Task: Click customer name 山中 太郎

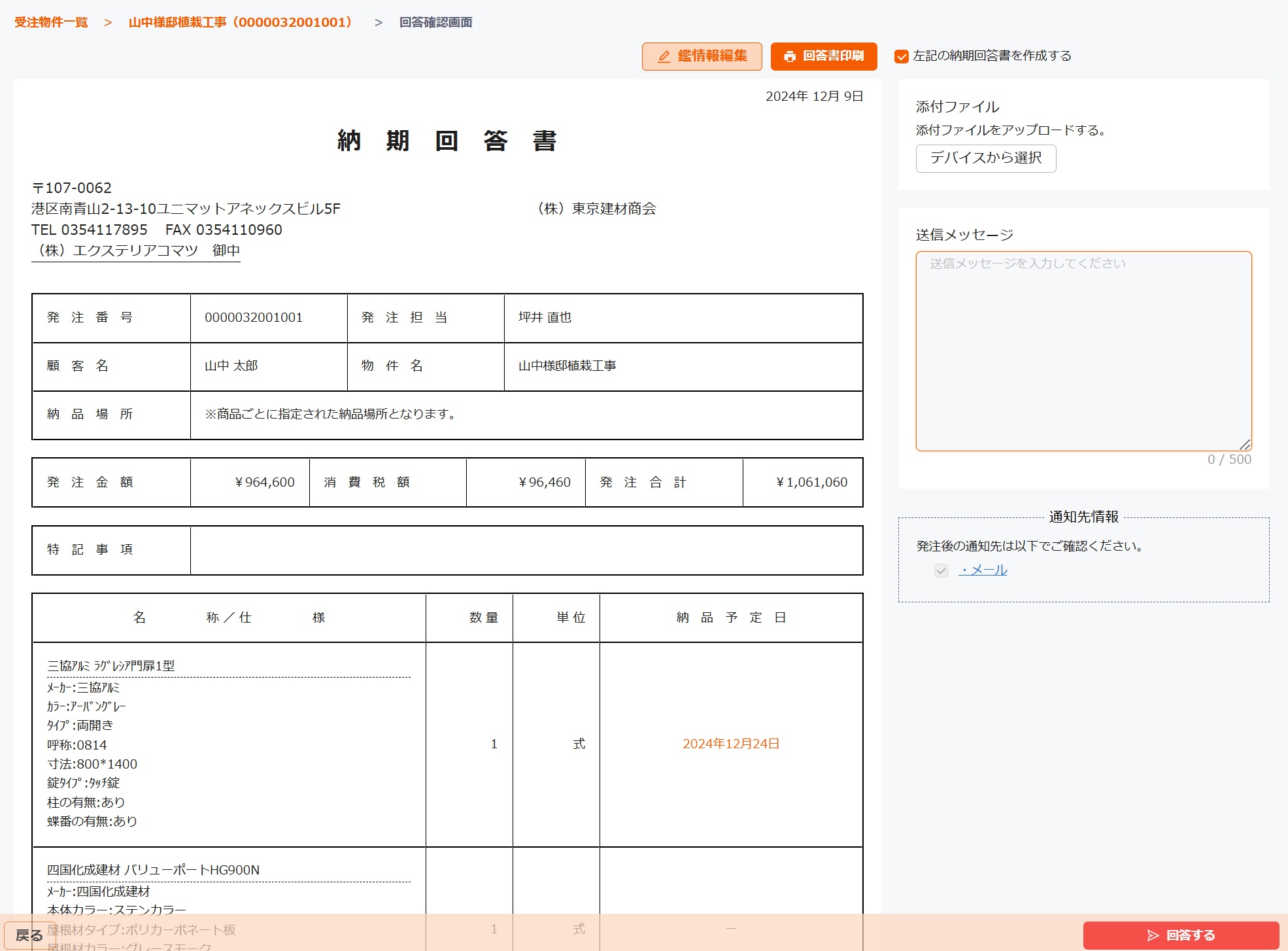Action: click(231, 366)
